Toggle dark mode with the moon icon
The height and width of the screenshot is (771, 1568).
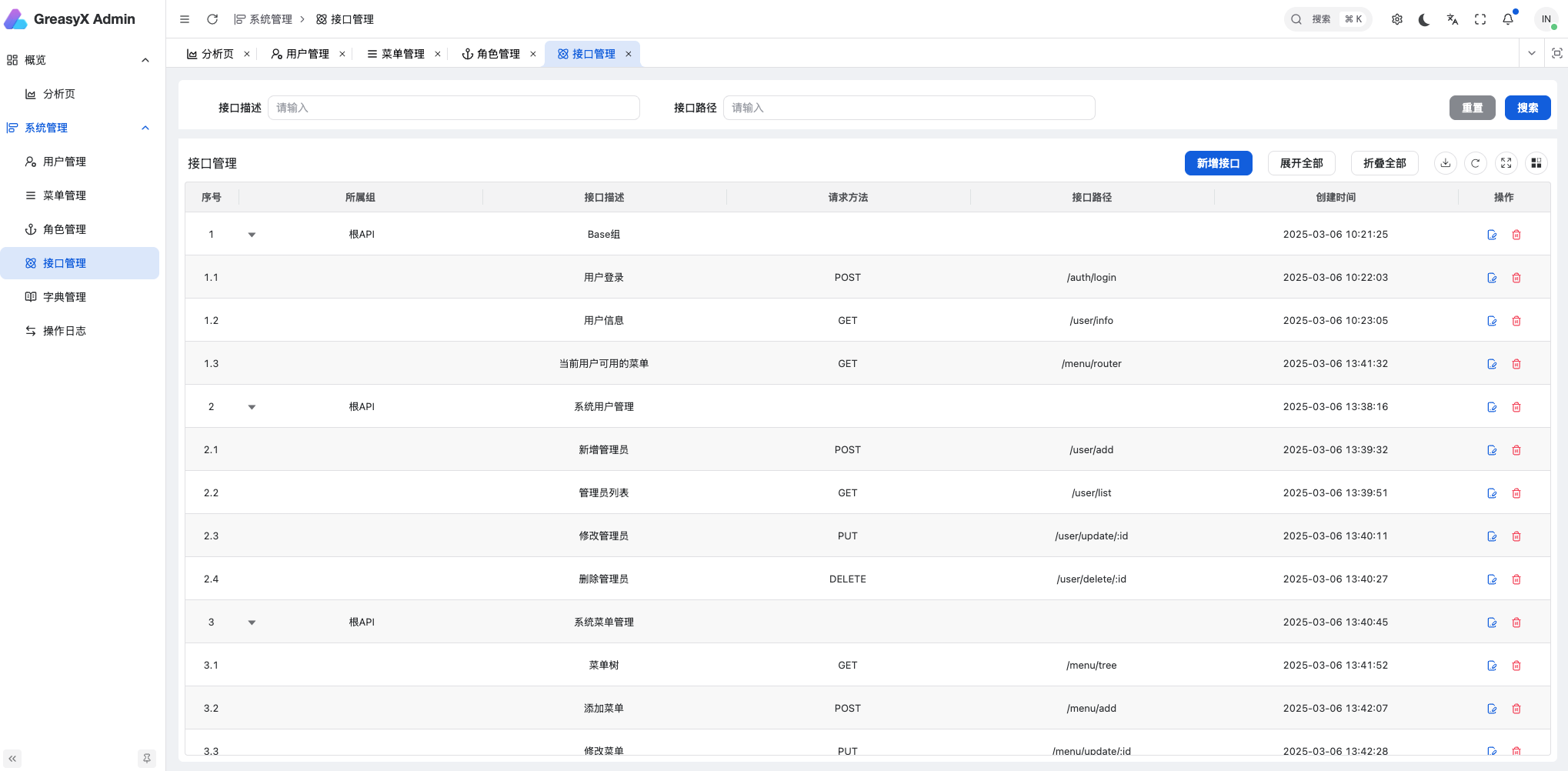pos(1424,19)
